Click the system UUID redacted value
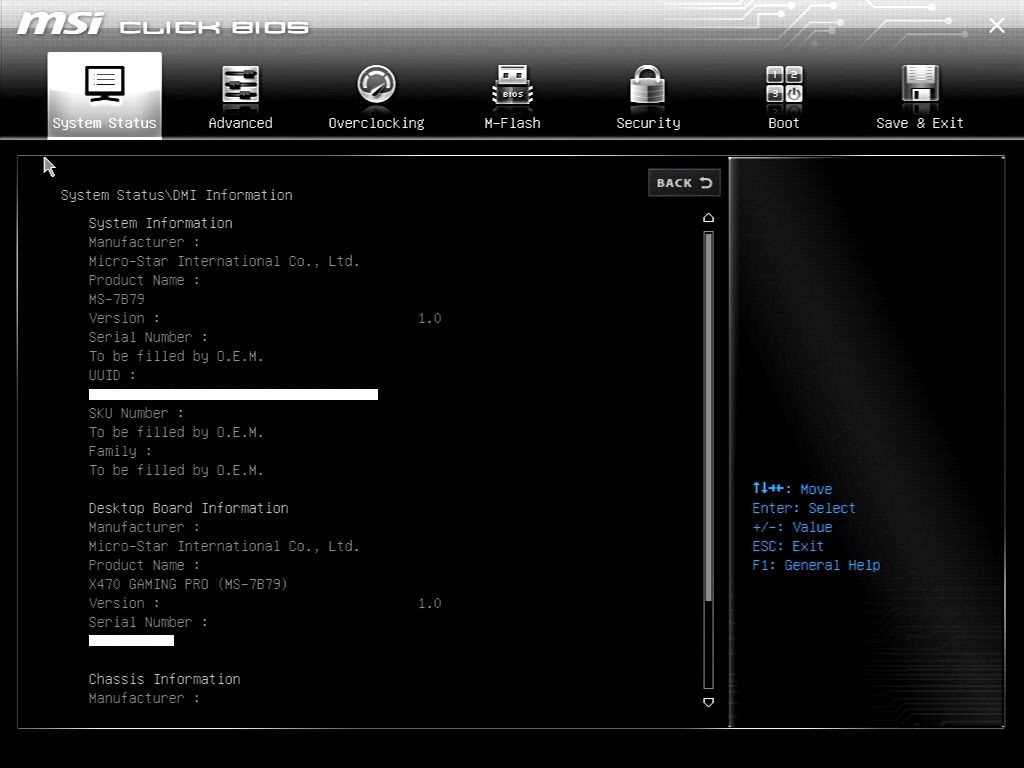This screenshot has width=1024, height=768. (233, 394)
